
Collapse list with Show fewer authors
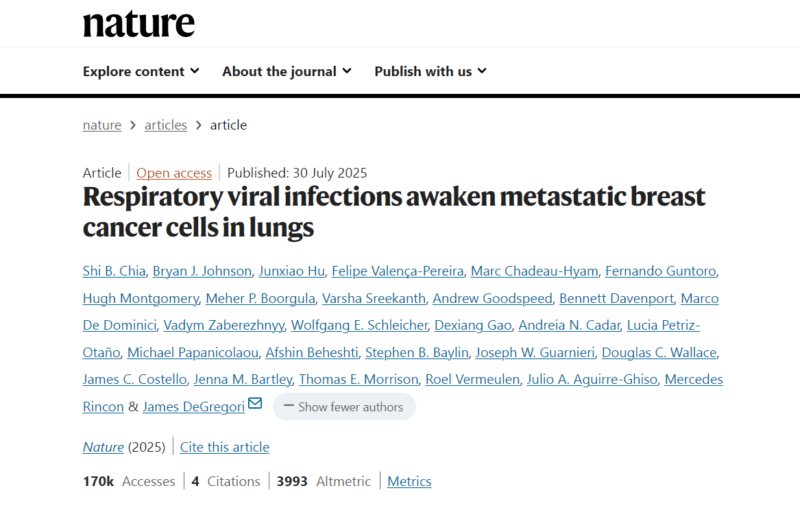(x=344, y=407)
